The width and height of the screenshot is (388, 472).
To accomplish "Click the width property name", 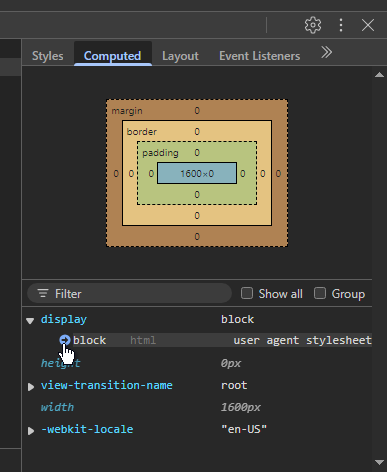I will (x=57, y=407).
